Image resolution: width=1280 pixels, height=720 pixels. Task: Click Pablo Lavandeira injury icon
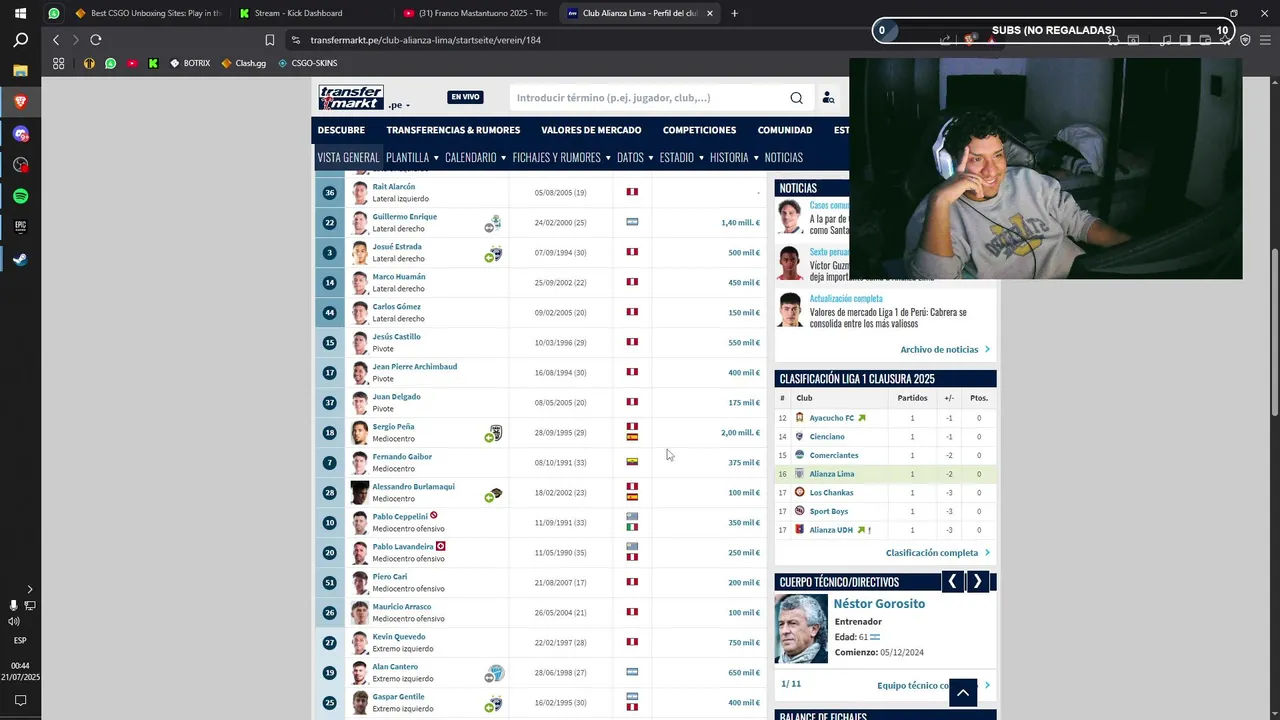coord(441,546)
